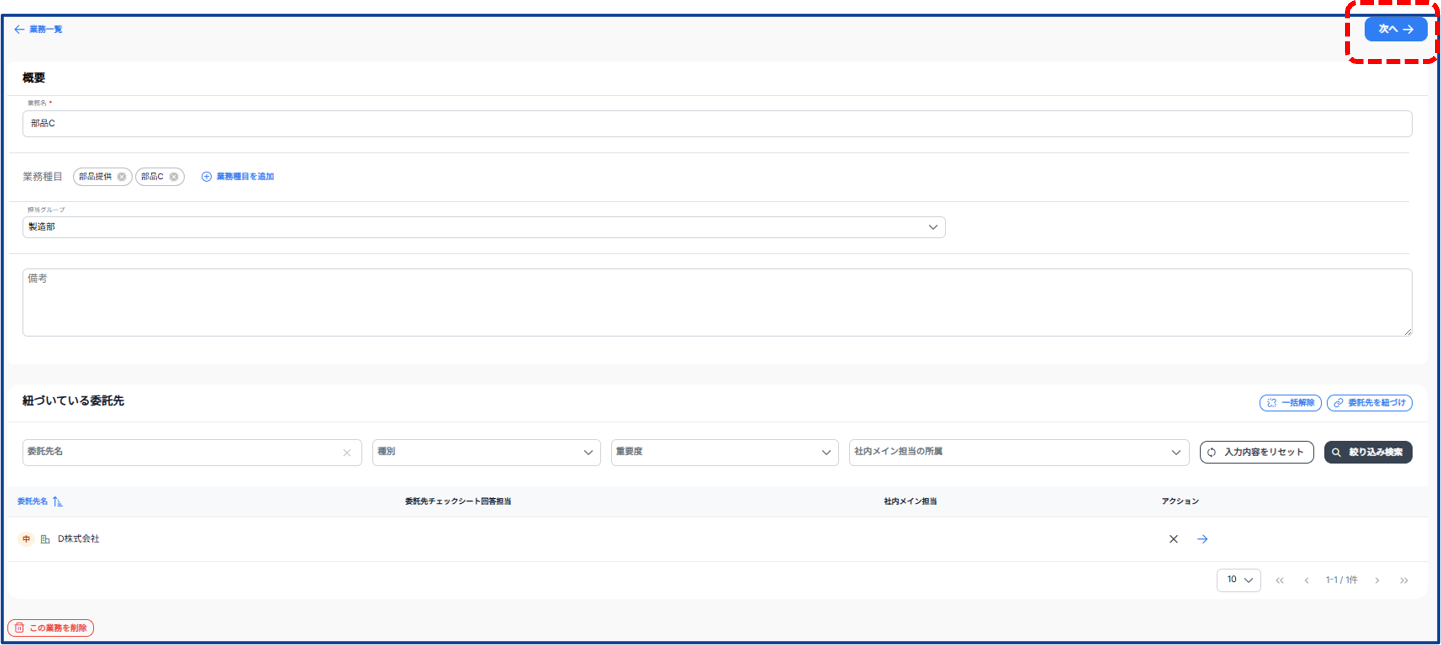Expand the 種別 dropdown

486,452
